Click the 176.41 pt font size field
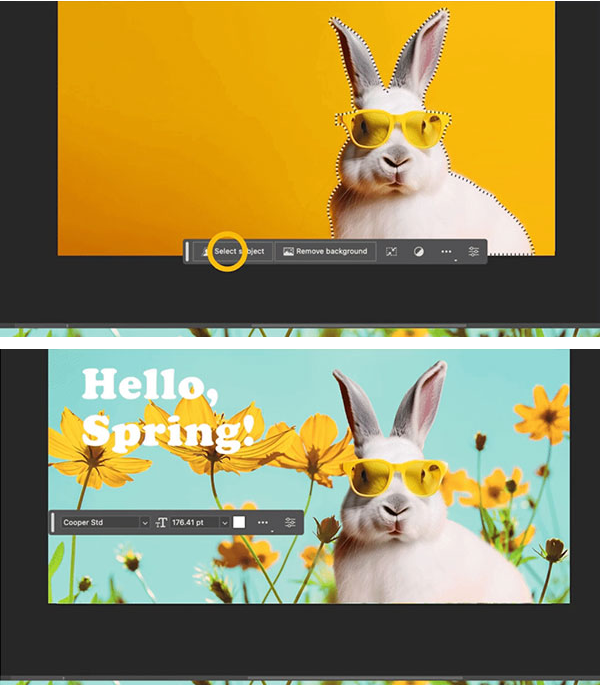This screenshot has width=600, height=686. tap(194, 522)
